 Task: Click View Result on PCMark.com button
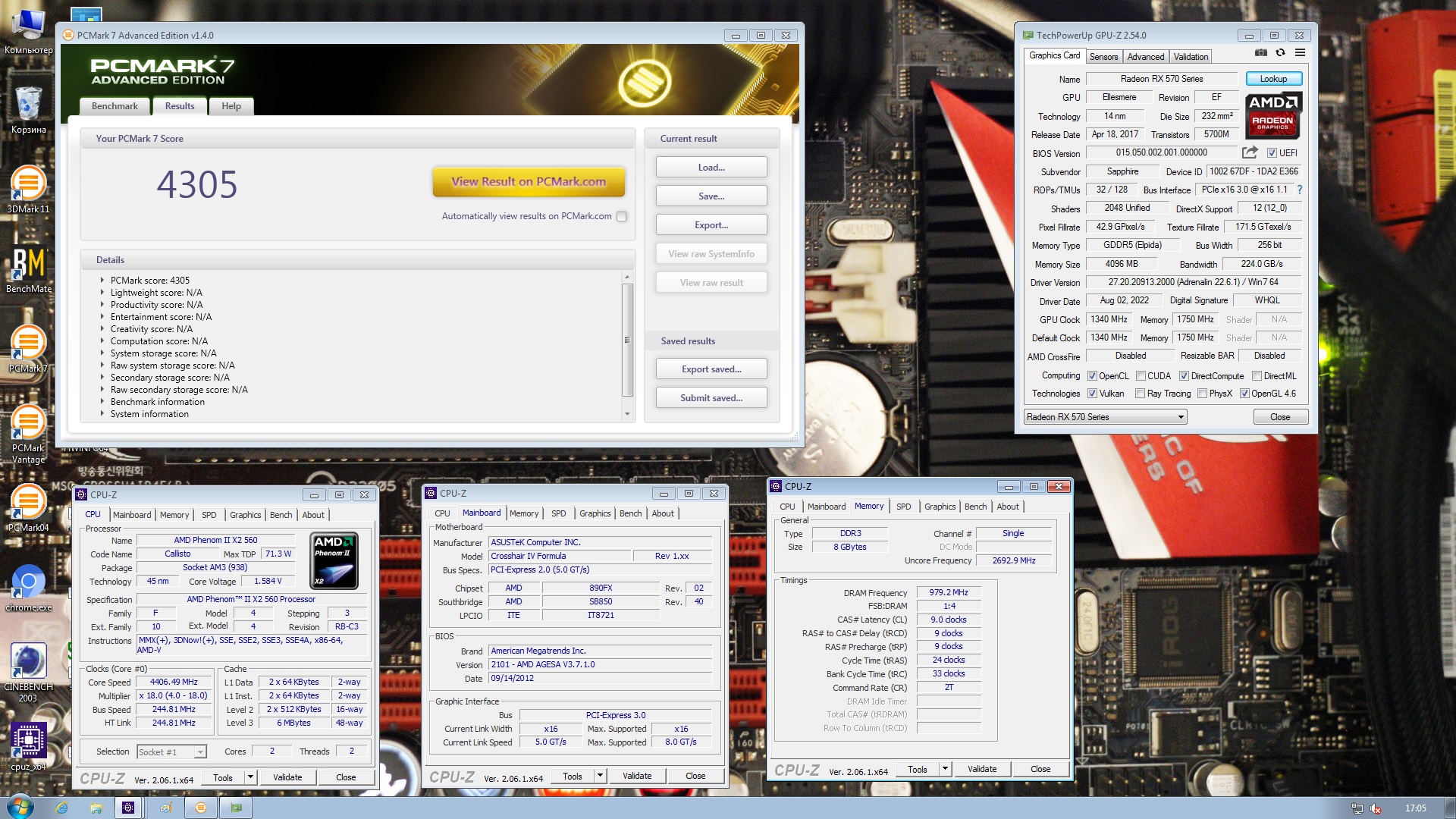[529, 181]
